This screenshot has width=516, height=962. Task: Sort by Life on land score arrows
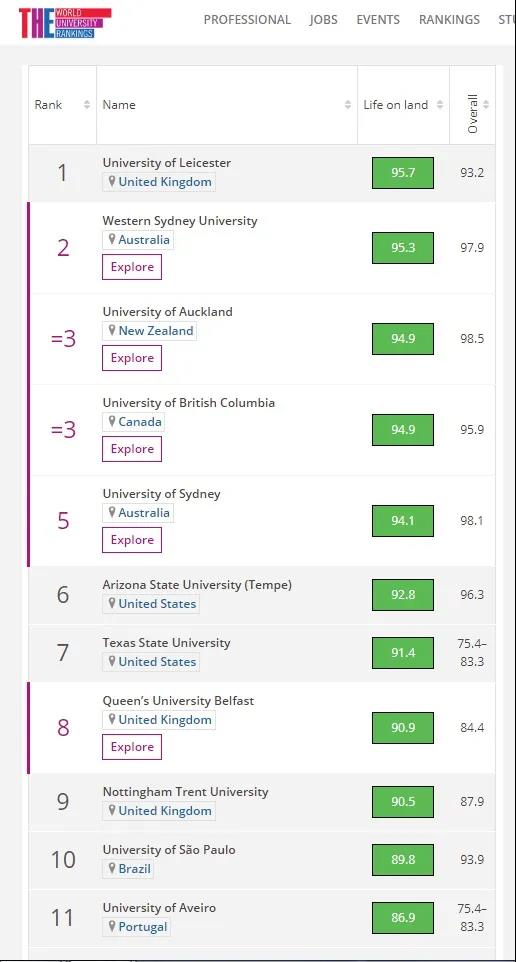point(439,105)
